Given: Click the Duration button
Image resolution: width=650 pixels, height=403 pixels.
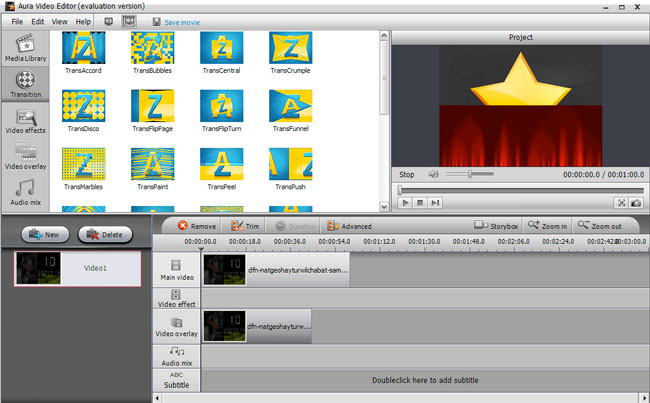Looking at the screenshot, I should coord(295,226).
